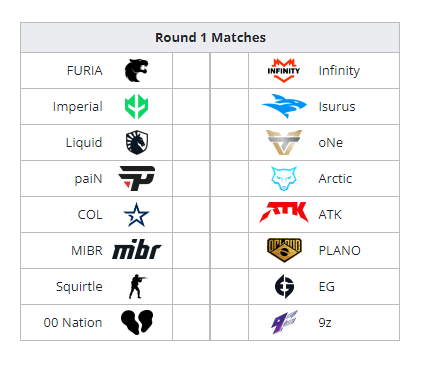The image size is (424, 370).
Task: Select the Team Liquid horse shield logo
Action: [x=137, y=142]
